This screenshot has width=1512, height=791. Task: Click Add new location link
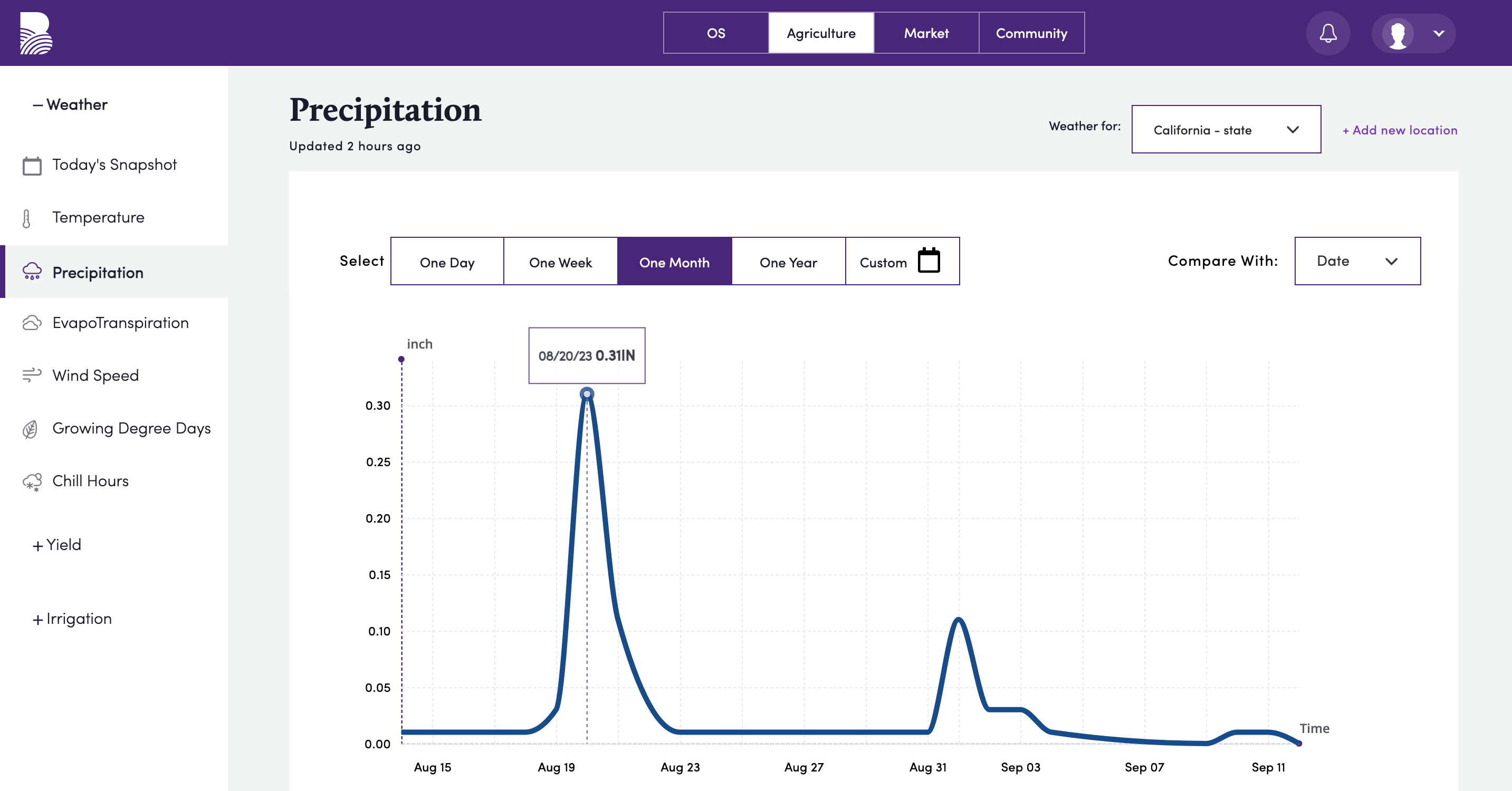tap(1399, 130)
